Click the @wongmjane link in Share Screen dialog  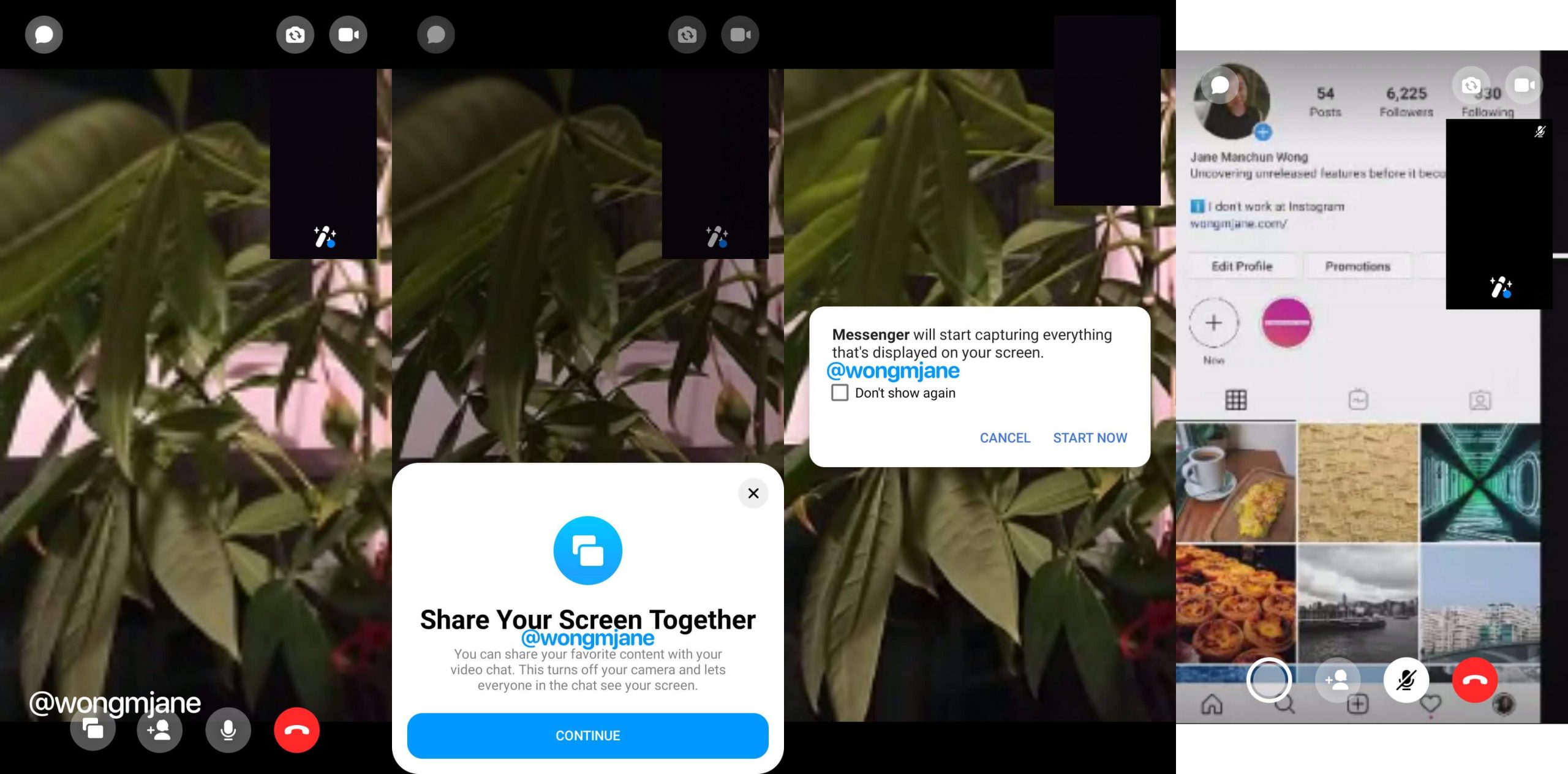[587, 637]
